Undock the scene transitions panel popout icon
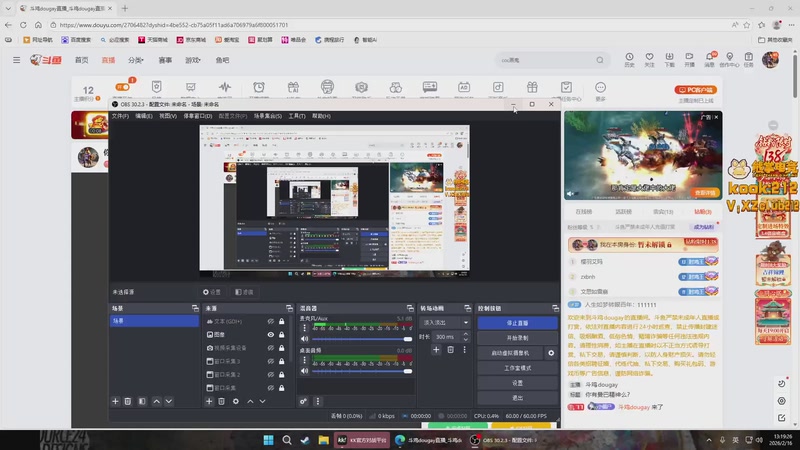 467,308
